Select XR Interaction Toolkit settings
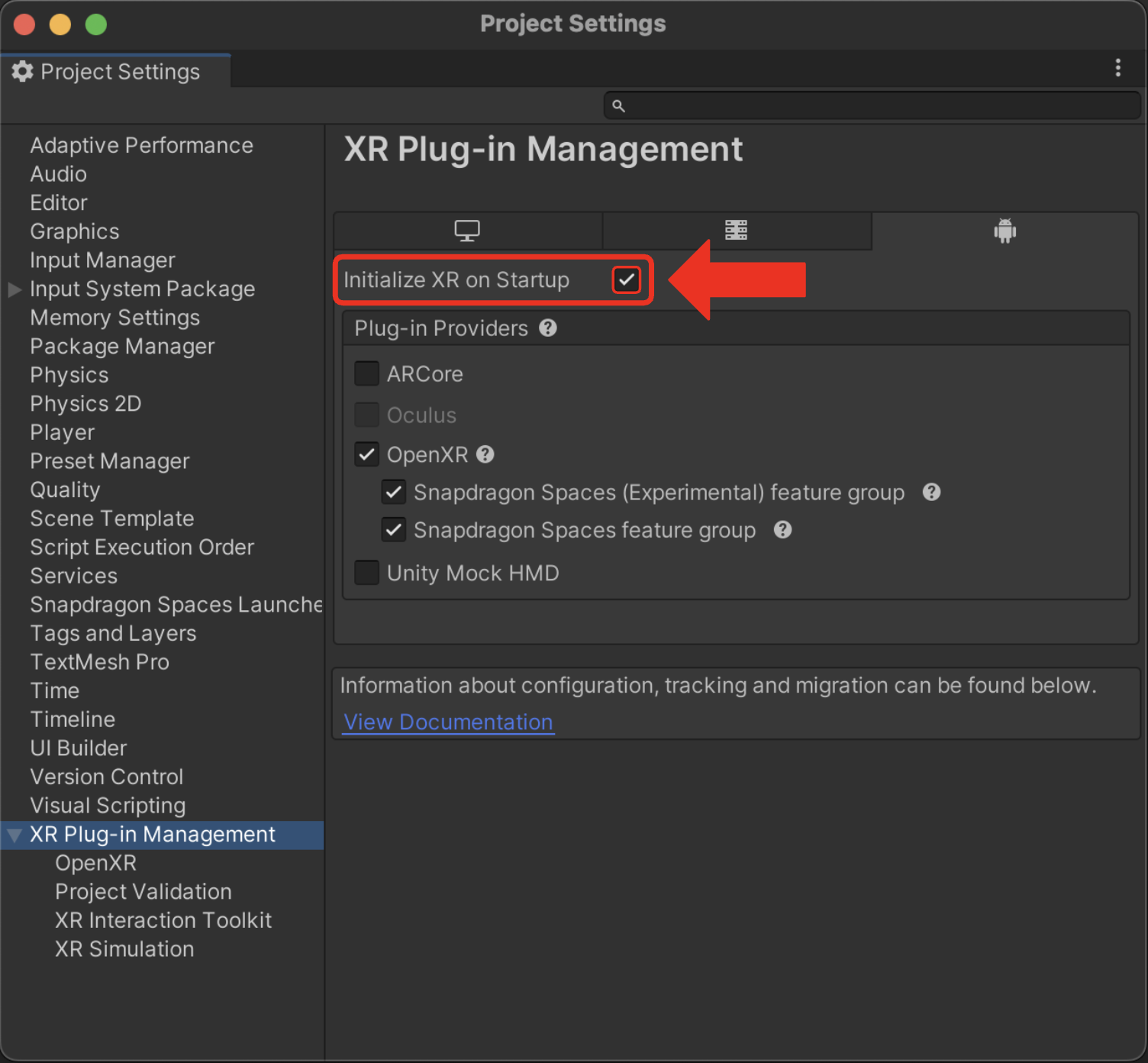Viewport: 1148px width, 1063px height. click(163, 921)
